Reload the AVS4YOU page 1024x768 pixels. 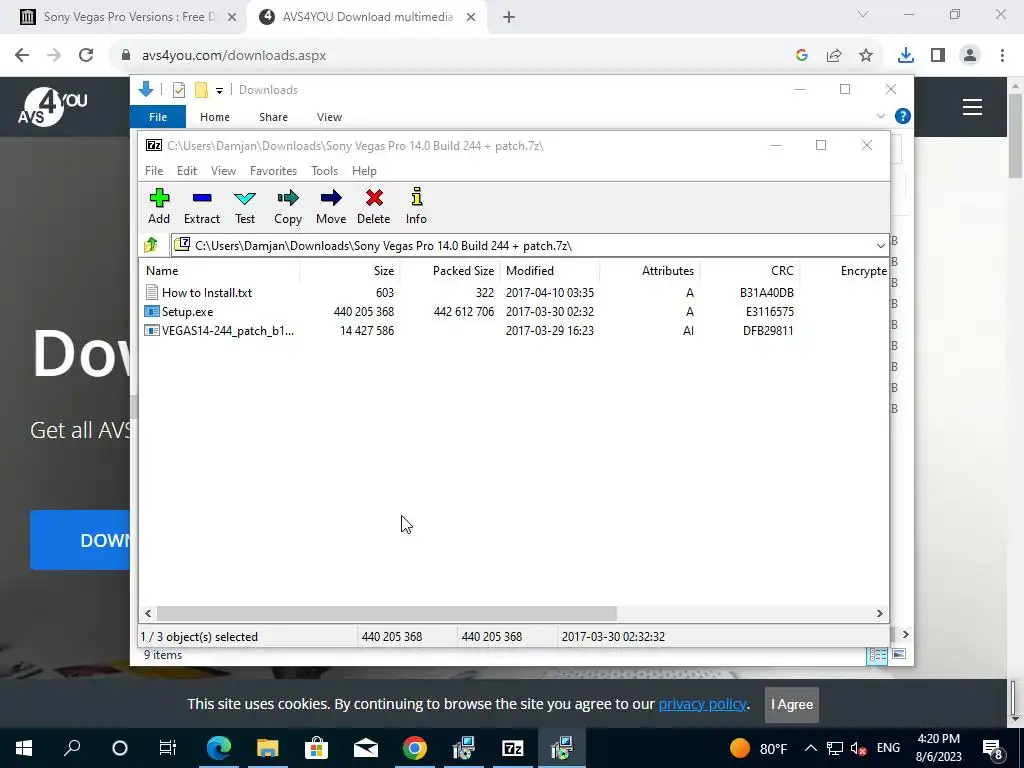pos(86,56)
